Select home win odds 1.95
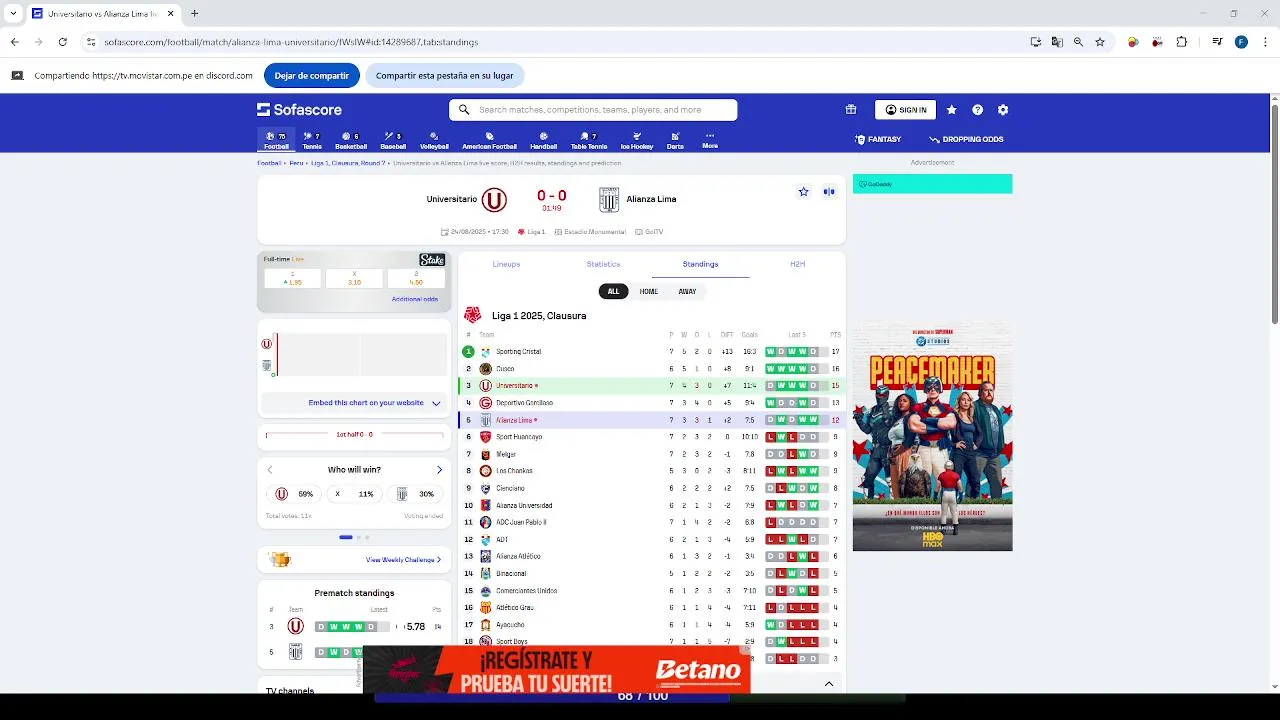1280x720 pixels. (292, 278)
